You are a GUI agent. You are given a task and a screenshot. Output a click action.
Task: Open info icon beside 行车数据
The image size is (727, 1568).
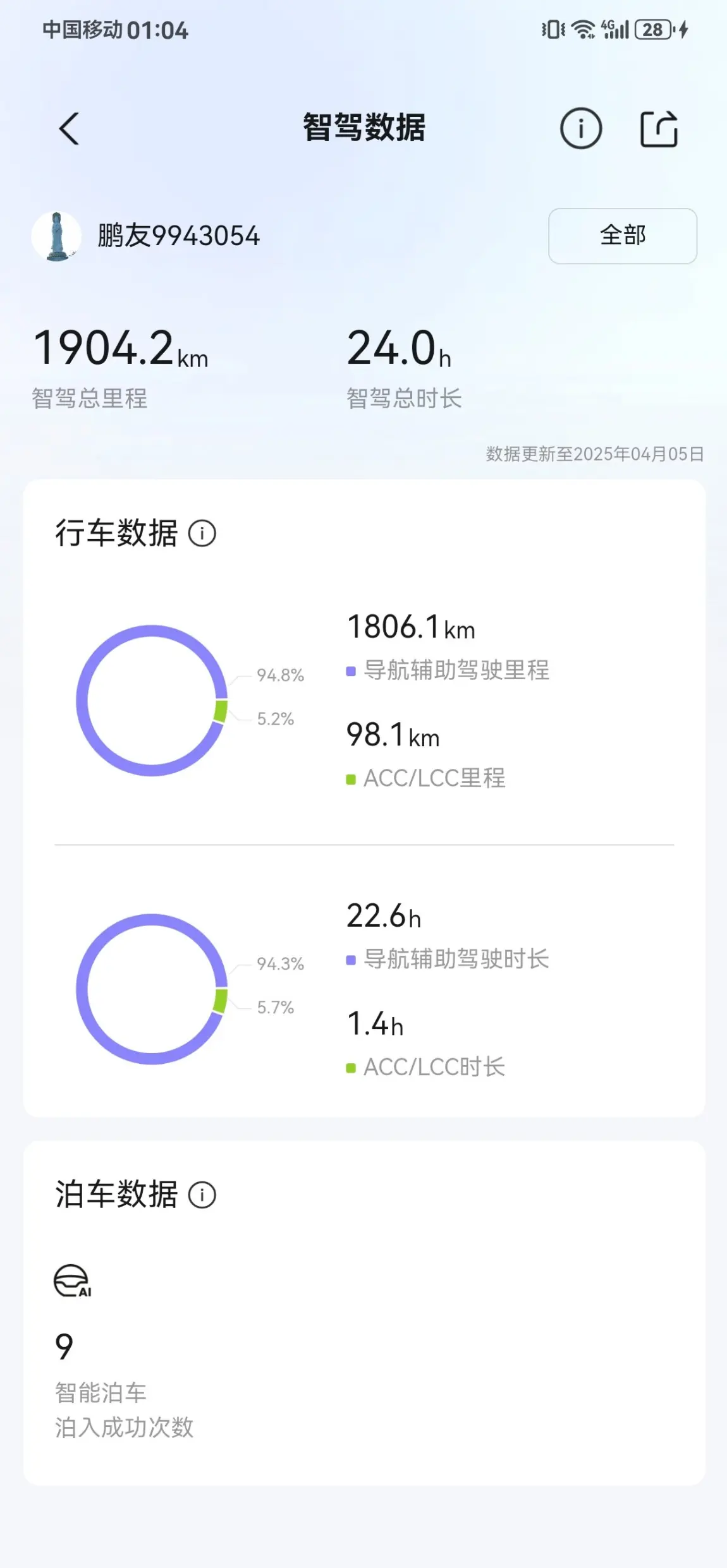202,534
